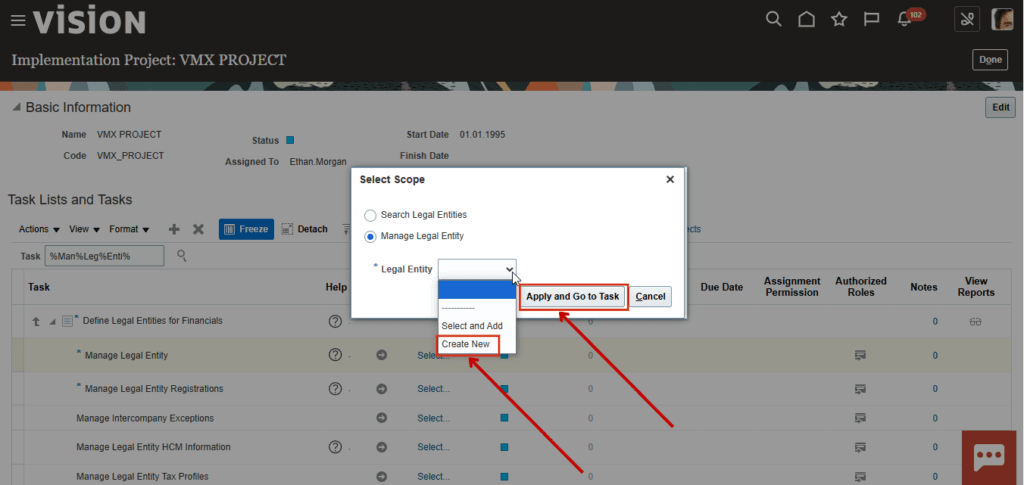
Task: Click the chat assistant bubble icon
Action: [x=989, y=458]
